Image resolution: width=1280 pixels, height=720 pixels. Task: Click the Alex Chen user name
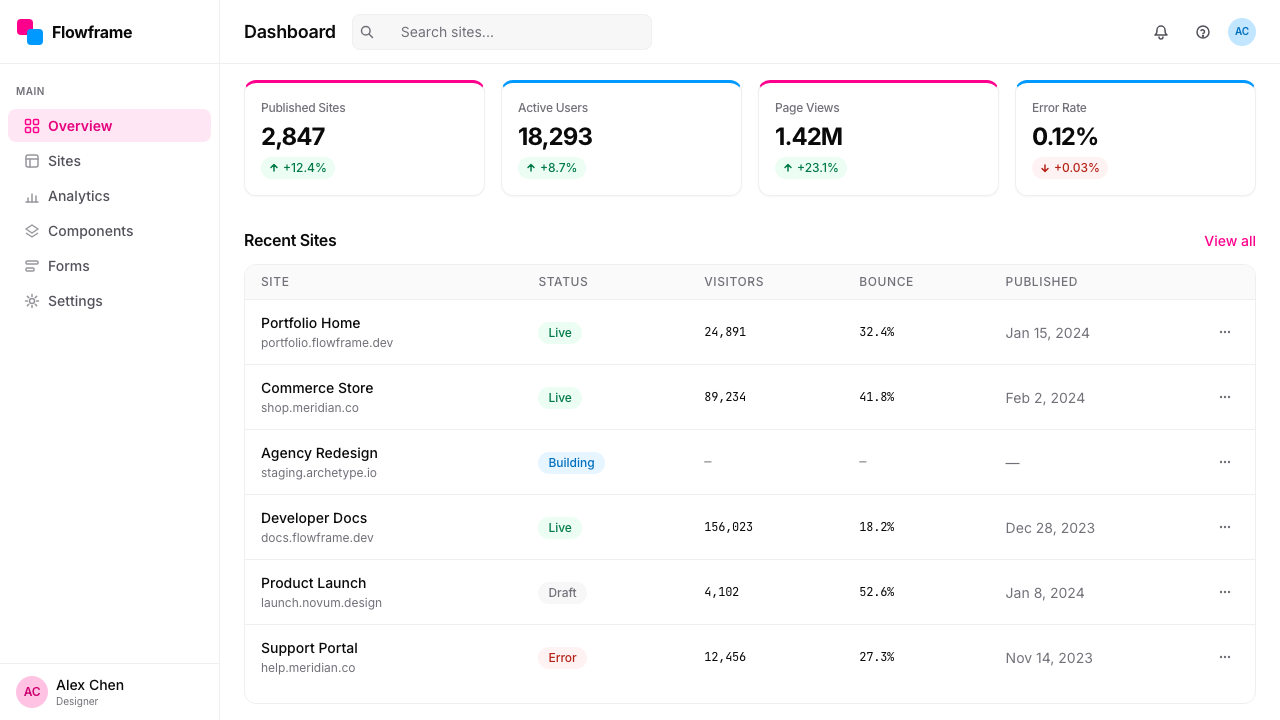click(90, 685)
